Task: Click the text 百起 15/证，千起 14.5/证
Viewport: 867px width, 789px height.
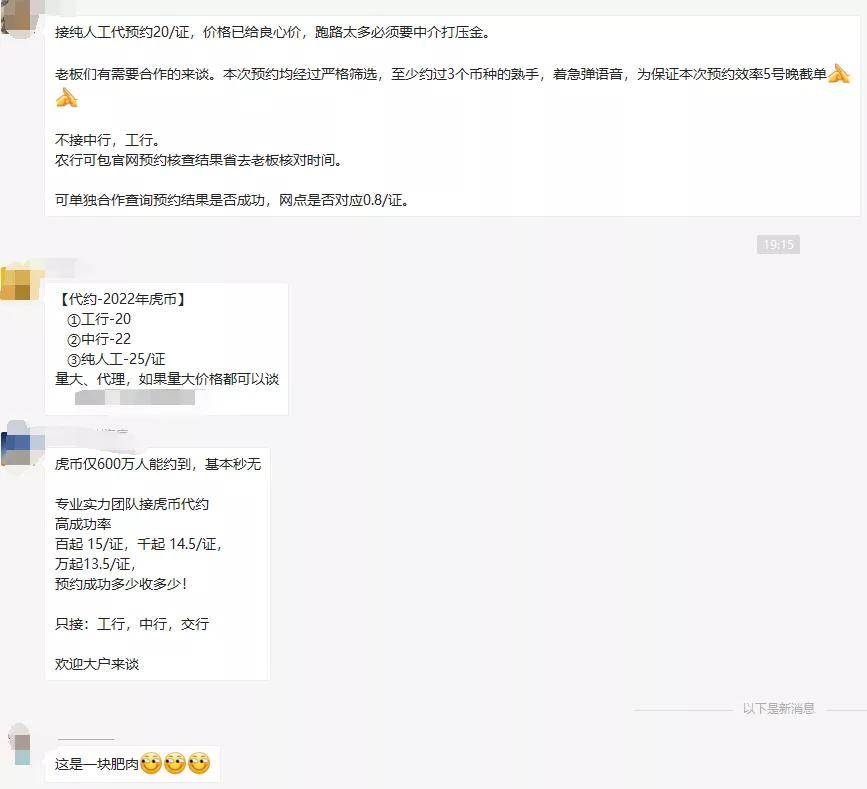Action: click(x=138, y=544)
